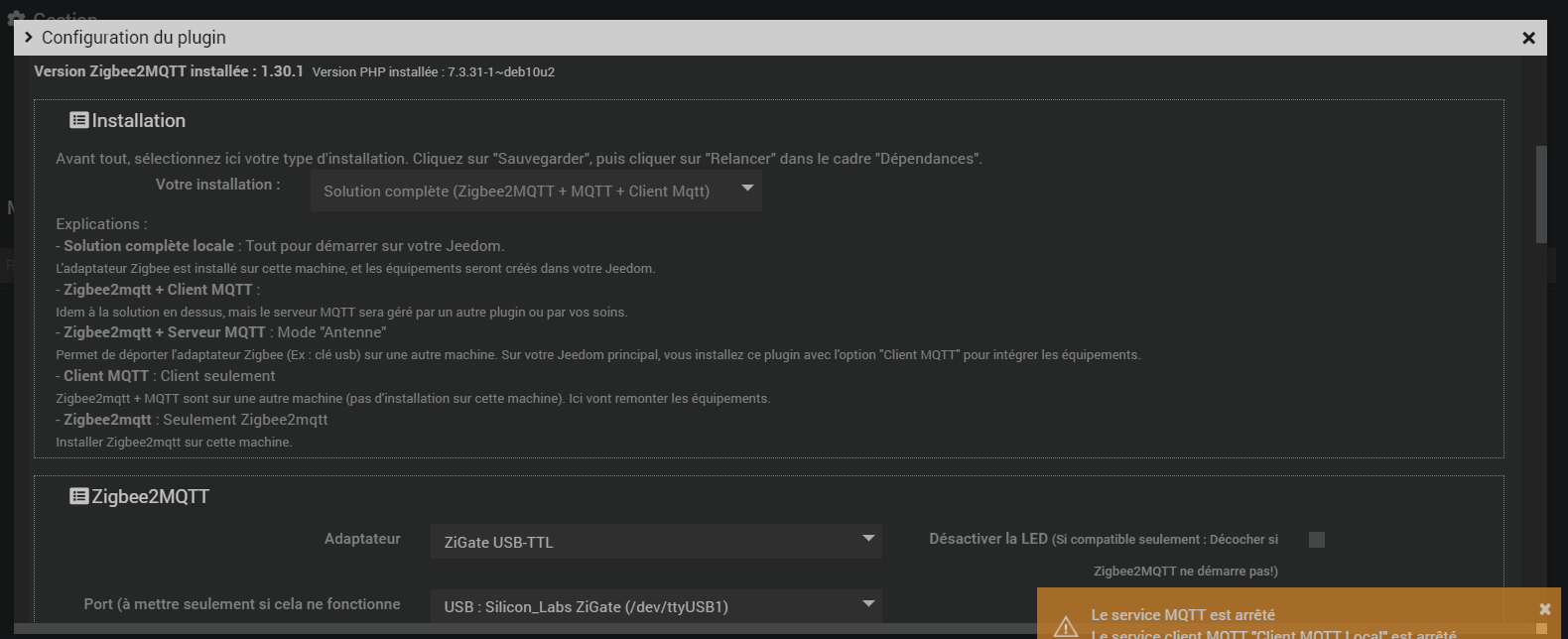Open the Adaptateur dropdown showing ZiGate USB-TTL
This screenshot has width=1568, height=639.
coord(656,542)
